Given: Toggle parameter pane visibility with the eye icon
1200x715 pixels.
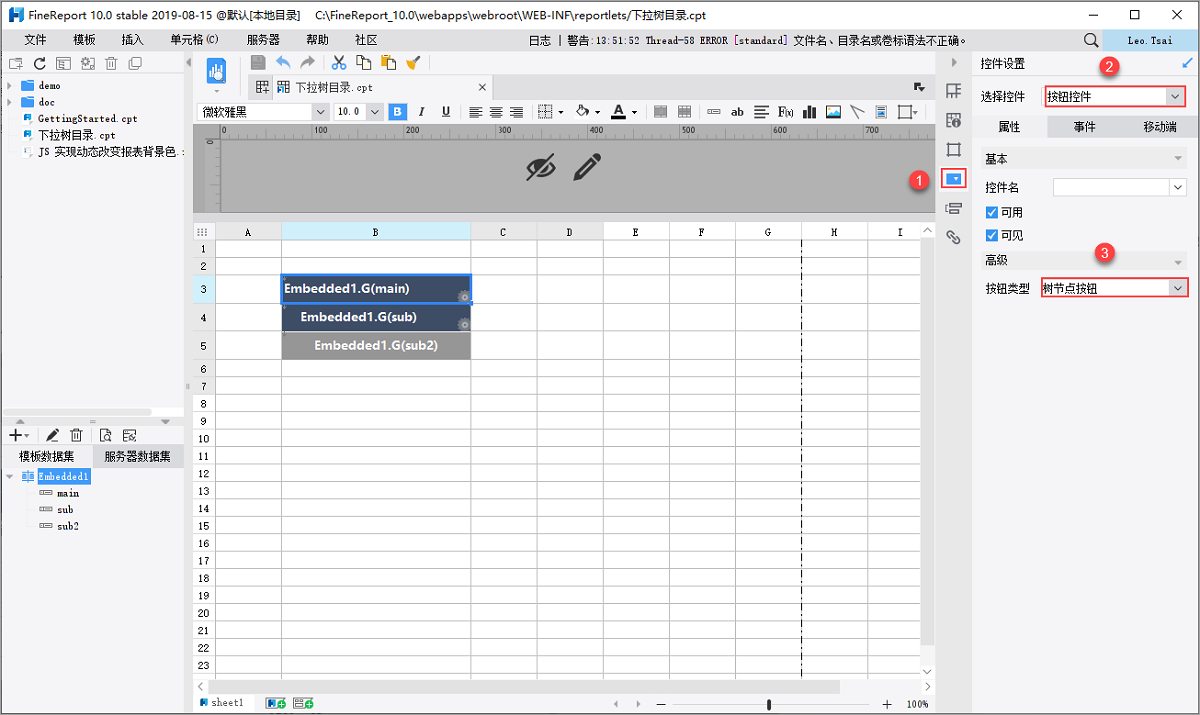Looking at the screenshot, I should 541,168.
